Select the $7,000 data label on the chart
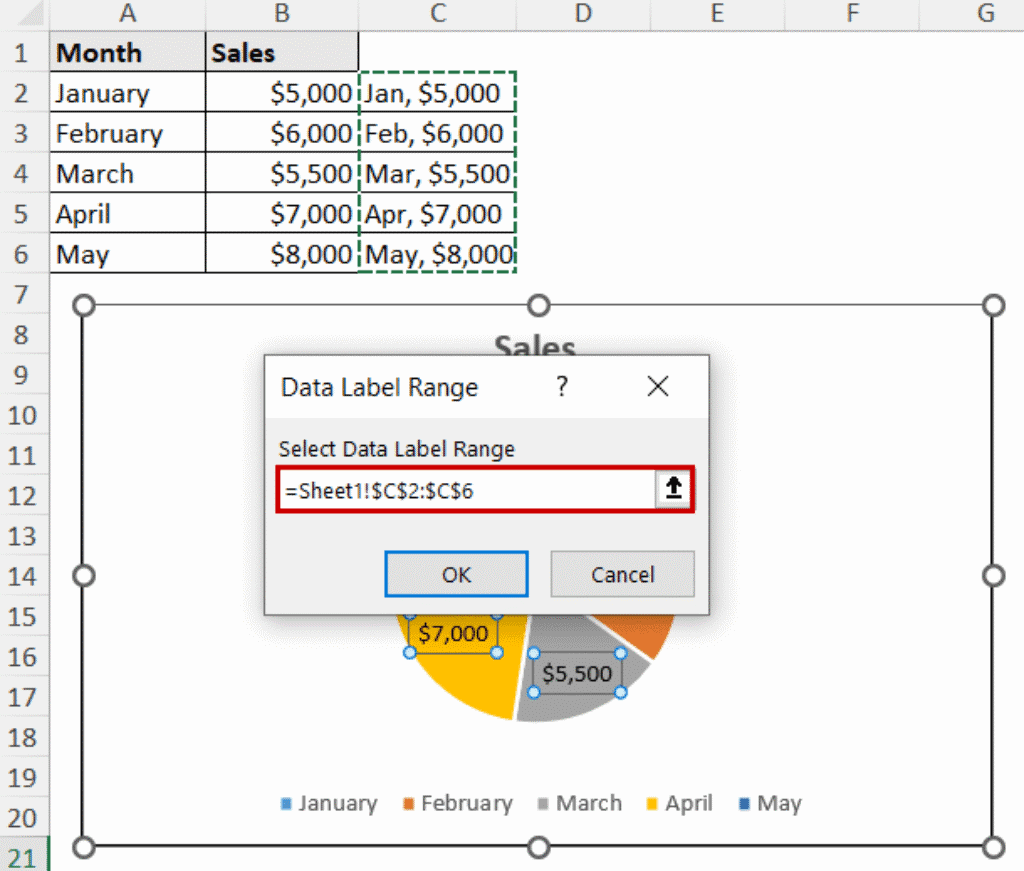 coord(453,633)
